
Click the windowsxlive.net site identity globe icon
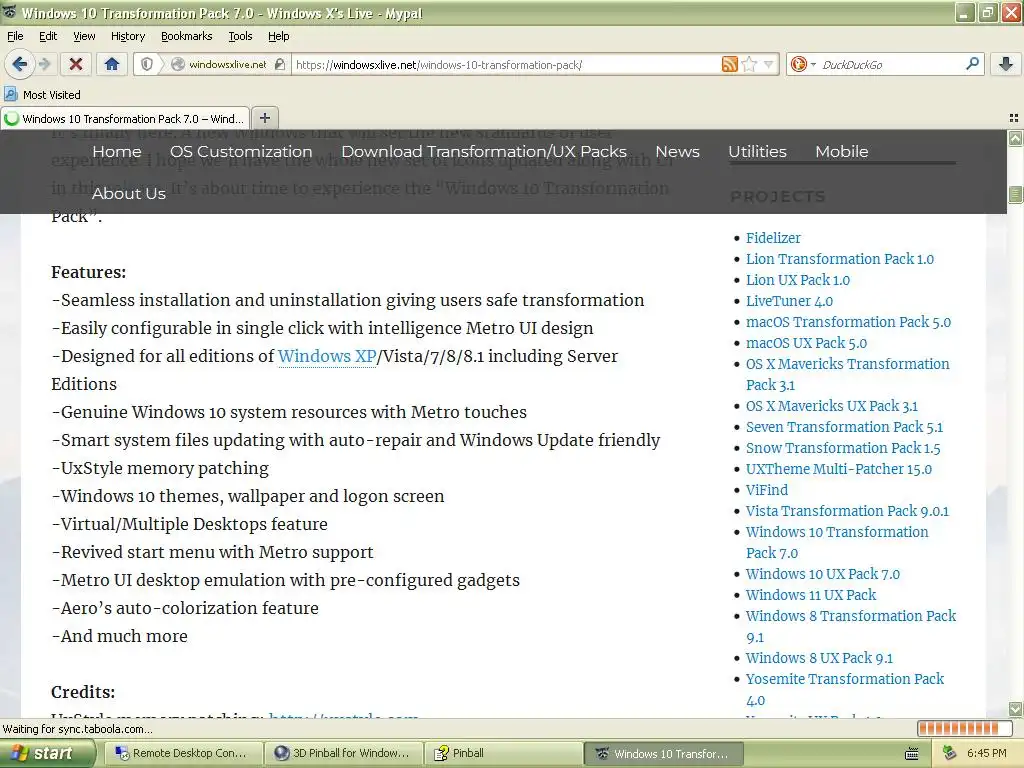[x=178, y=64]
